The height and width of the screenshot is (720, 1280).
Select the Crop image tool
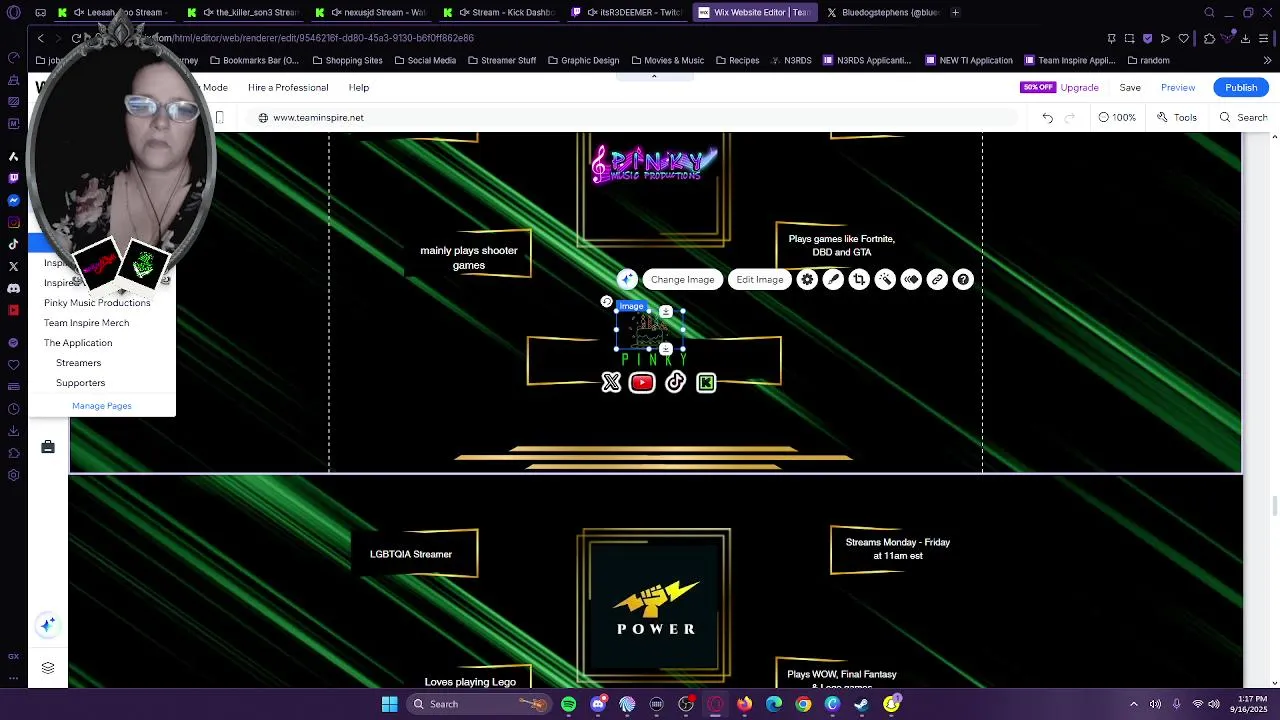[859, 280]
